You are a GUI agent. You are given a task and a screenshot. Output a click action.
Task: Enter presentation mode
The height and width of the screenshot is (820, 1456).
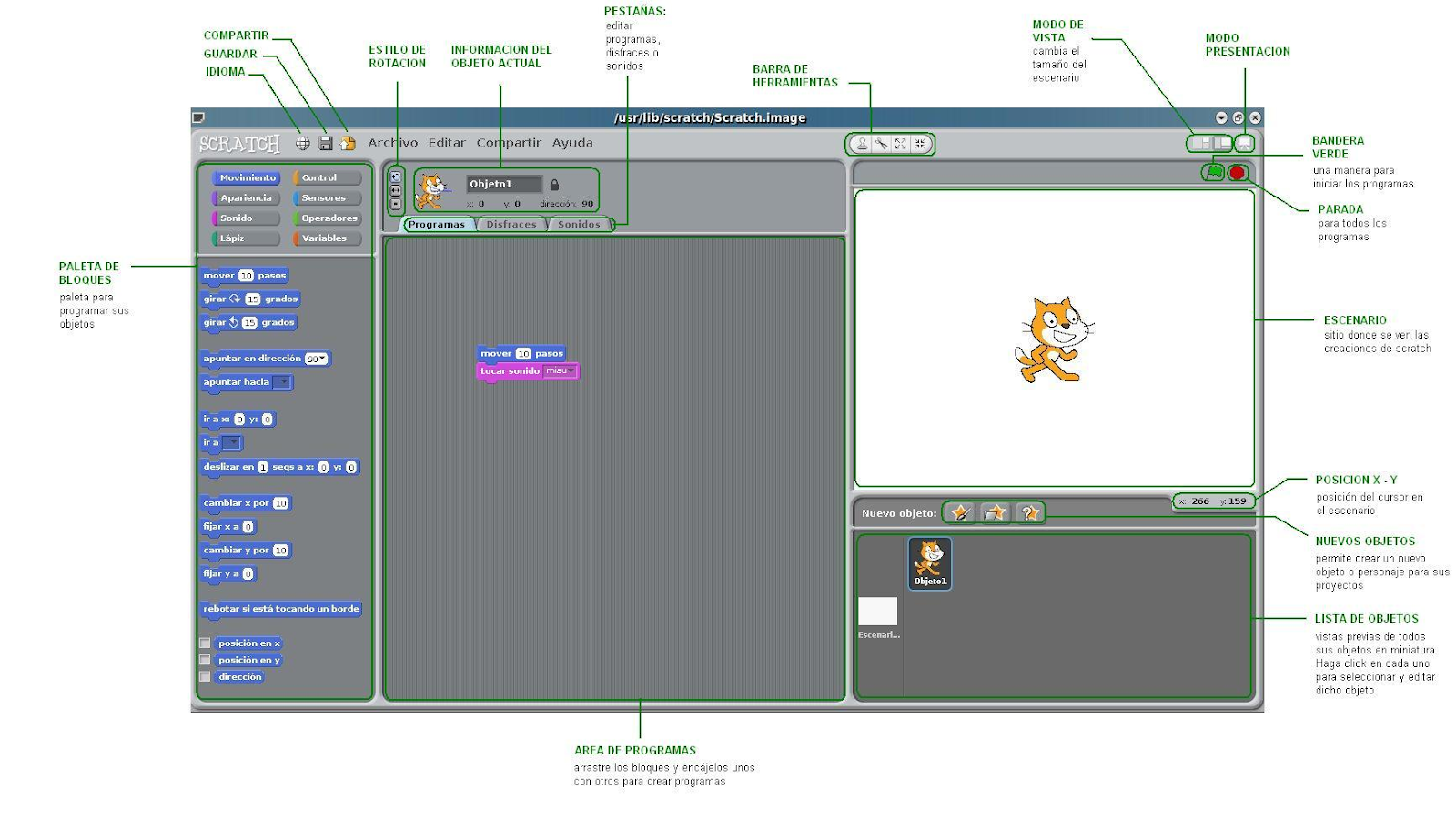point(1244,143)
